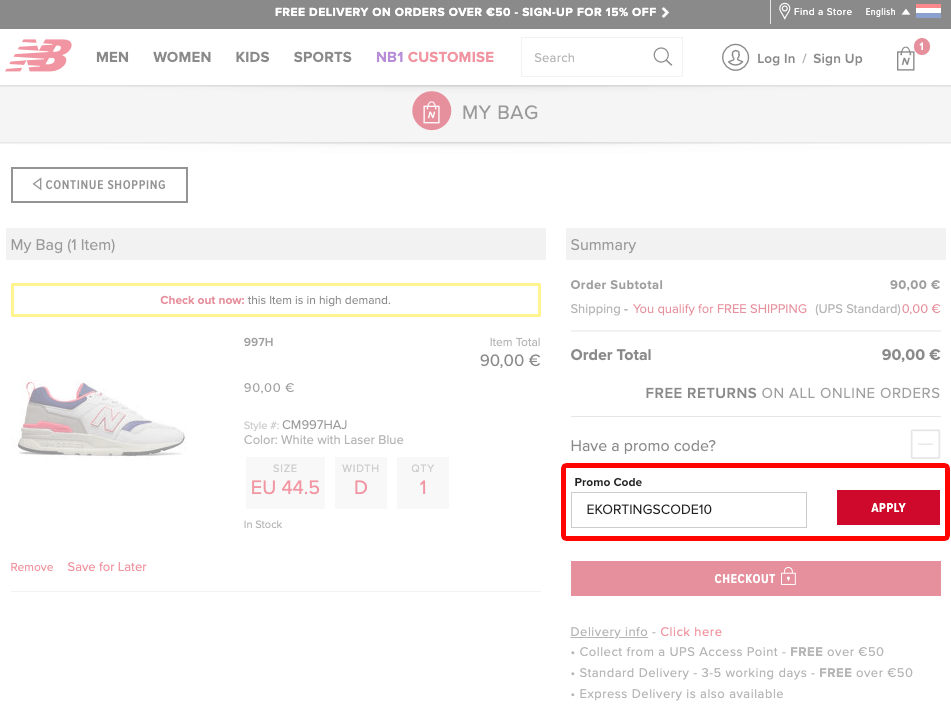
Task: Click the user account avatar icon
Action: (x=735, y=58)
